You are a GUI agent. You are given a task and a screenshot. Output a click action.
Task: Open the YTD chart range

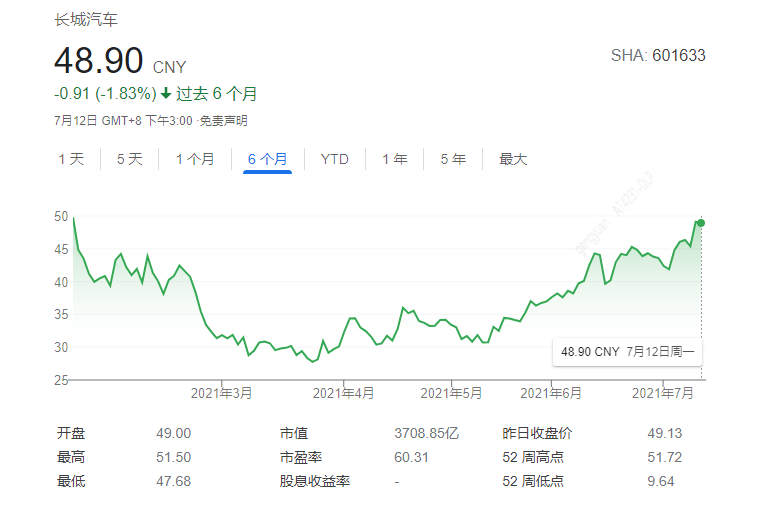[334, 159]
